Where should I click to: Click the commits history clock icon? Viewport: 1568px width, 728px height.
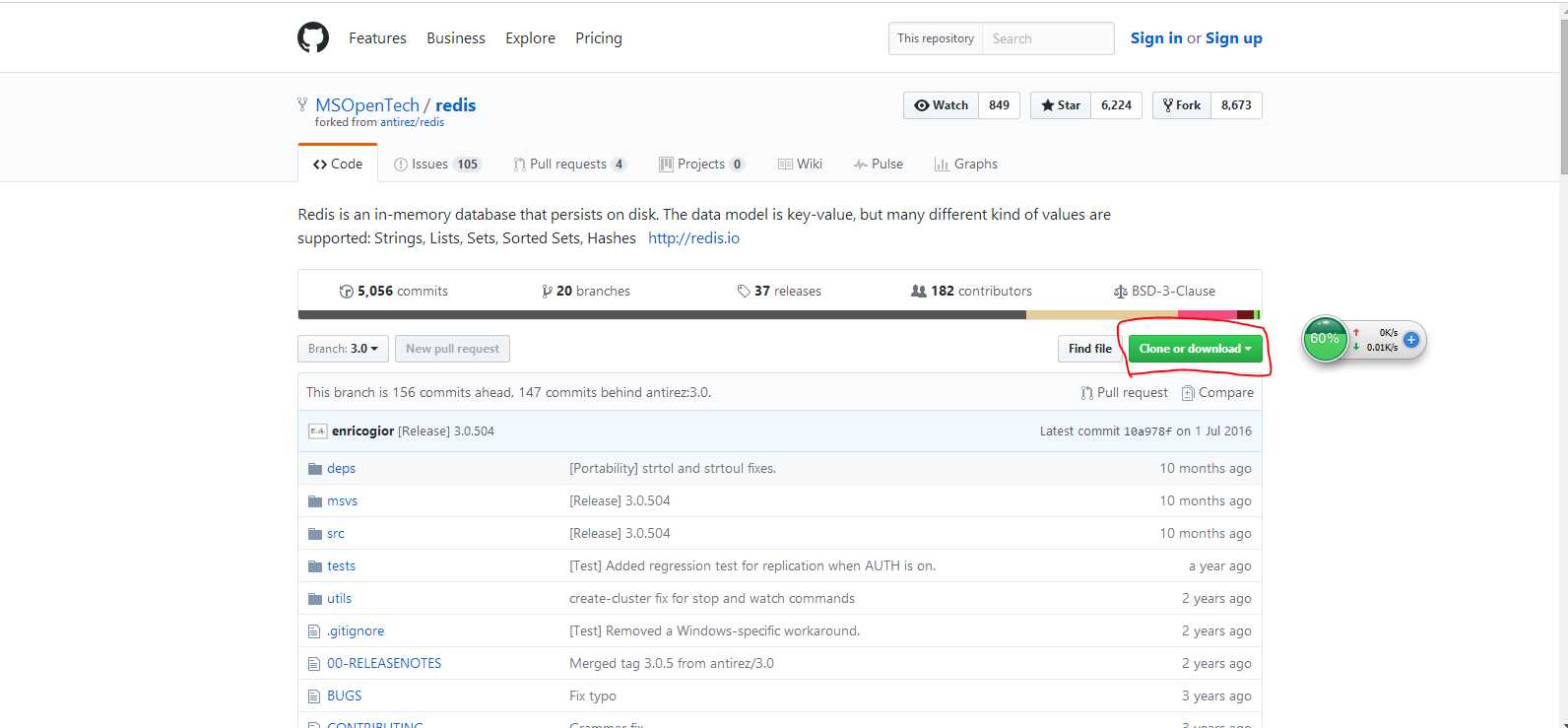coord(346,292)
